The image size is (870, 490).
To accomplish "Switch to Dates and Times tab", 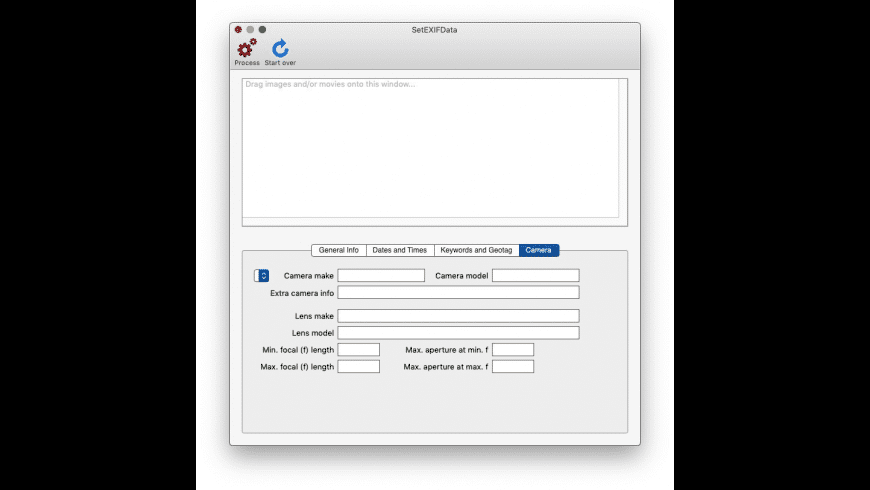I will click(399, 250).
